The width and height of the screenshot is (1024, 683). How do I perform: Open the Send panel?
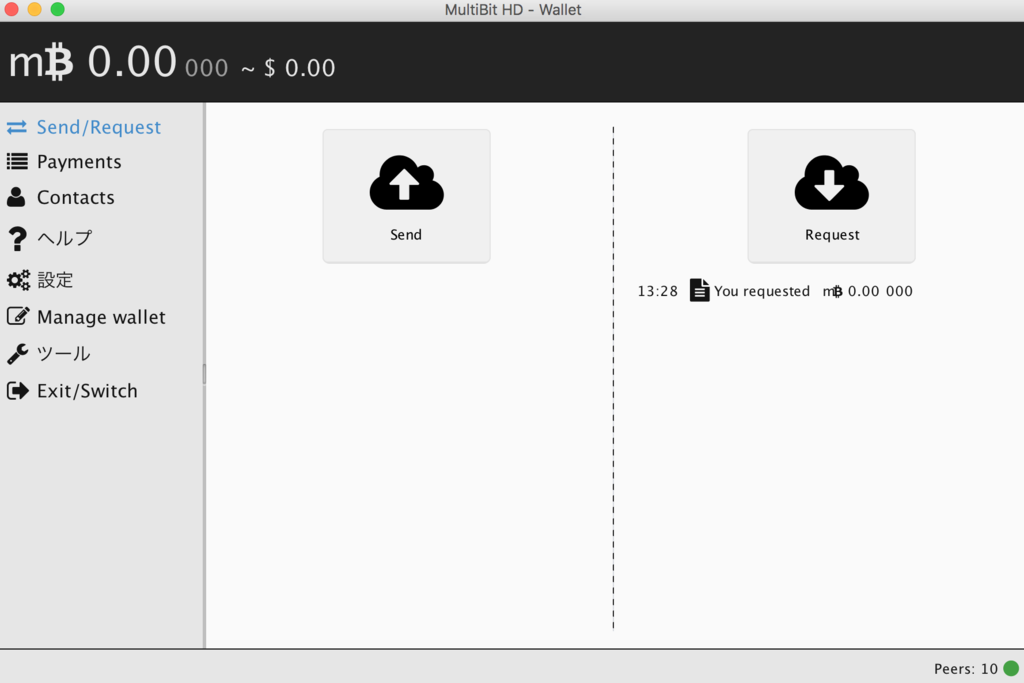coord(406,196)
